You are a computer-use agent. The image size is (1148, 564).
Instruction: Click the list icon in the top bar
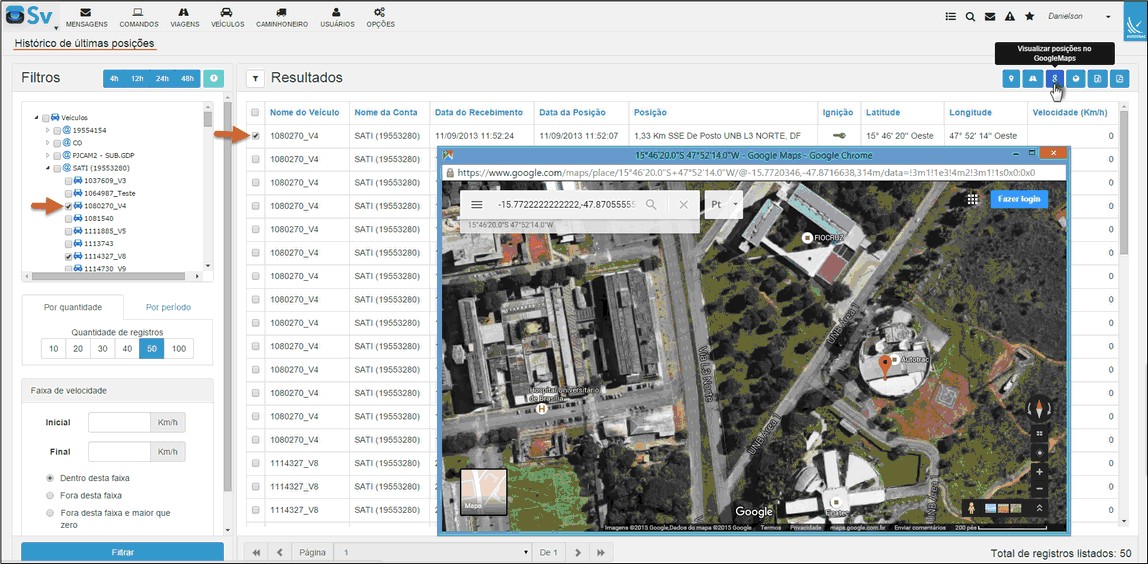point(951,16)
